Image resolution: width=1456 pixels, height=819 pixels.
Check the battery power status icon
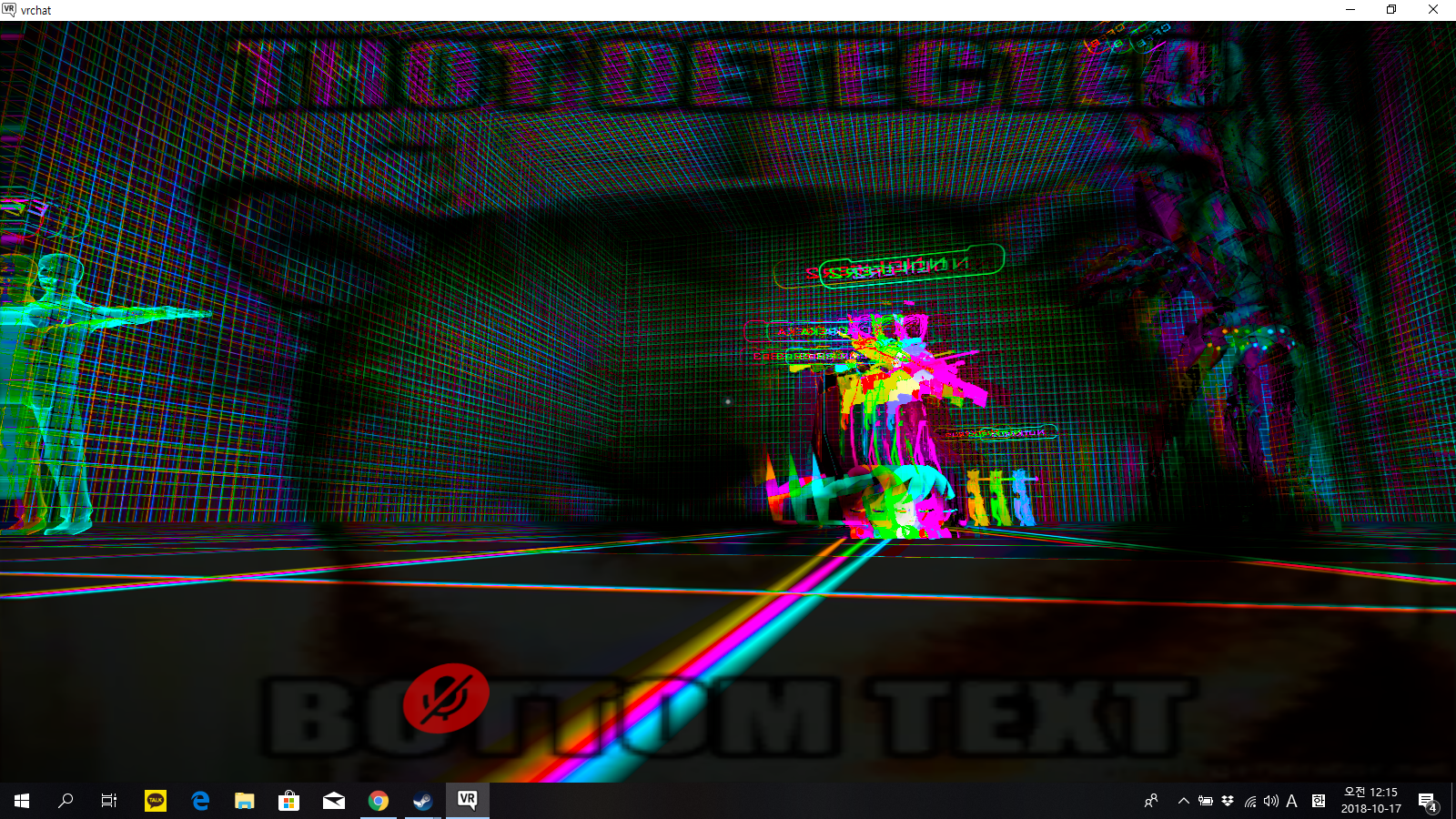pyautogui.click(x=1206, y=801)
